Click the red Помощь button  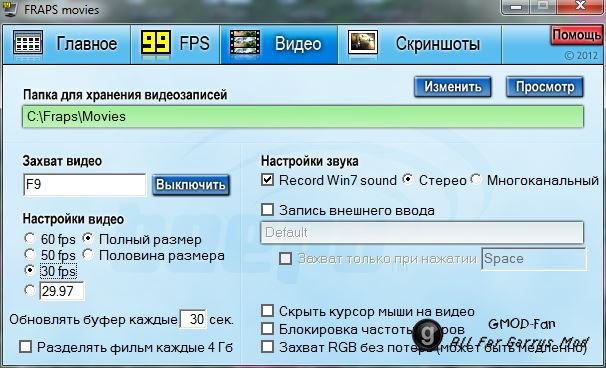pos(576,36)
